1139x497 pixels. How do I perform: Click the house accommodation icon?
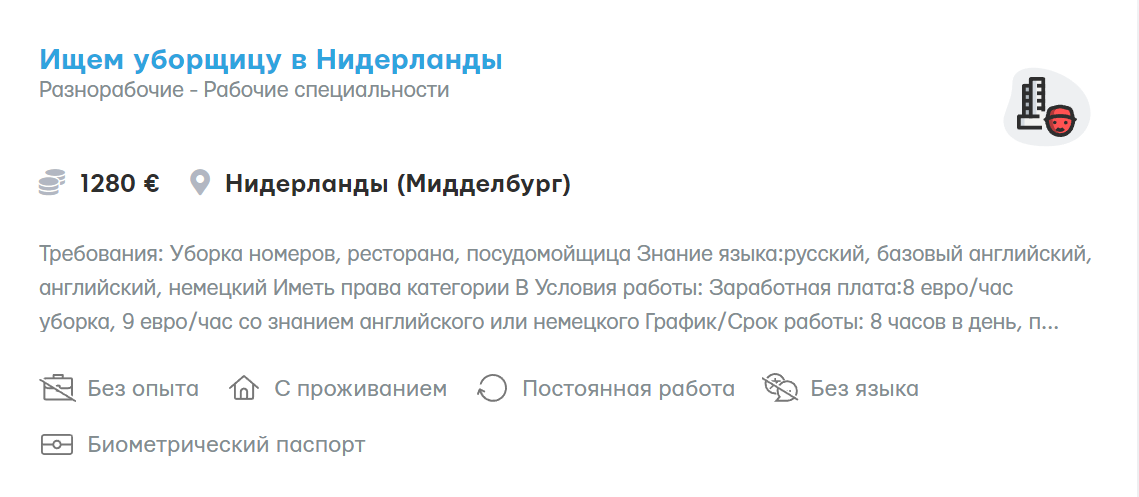(244, 388)
